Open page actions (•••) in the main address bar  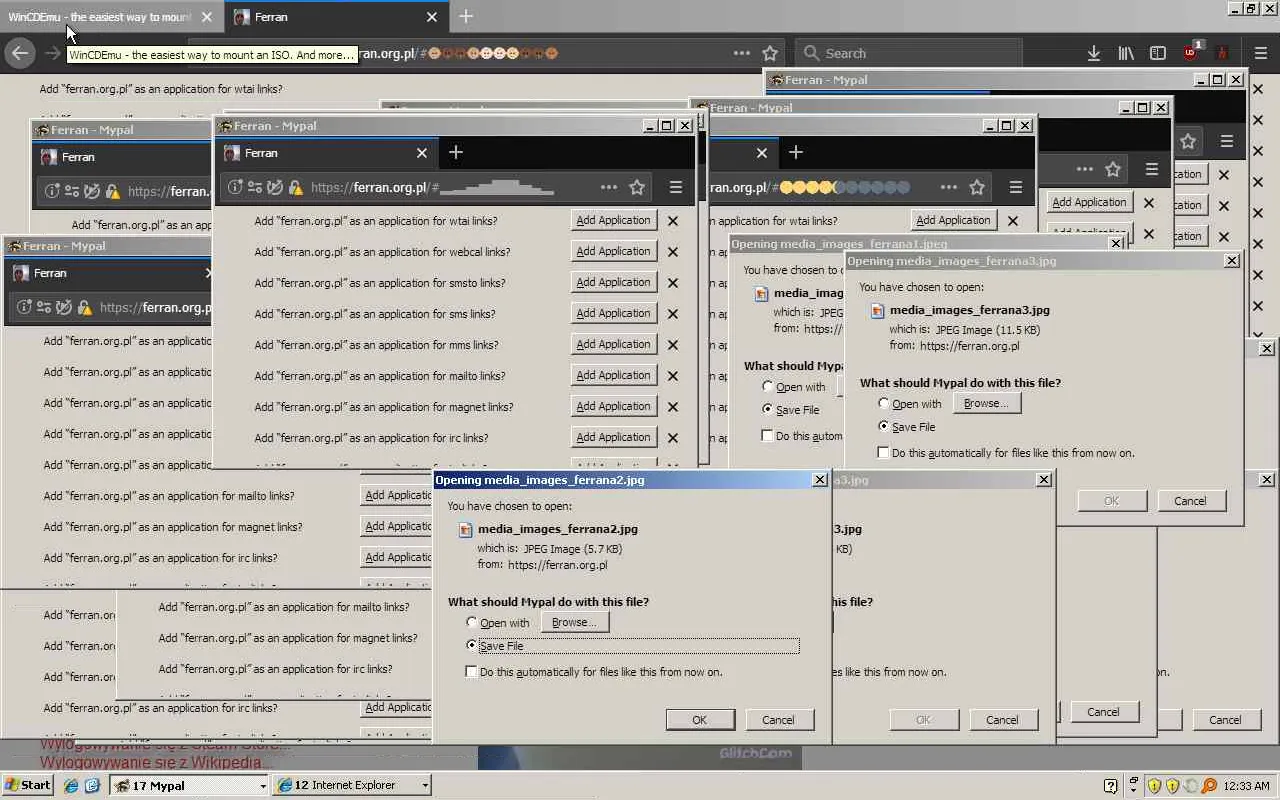point(741,53)
